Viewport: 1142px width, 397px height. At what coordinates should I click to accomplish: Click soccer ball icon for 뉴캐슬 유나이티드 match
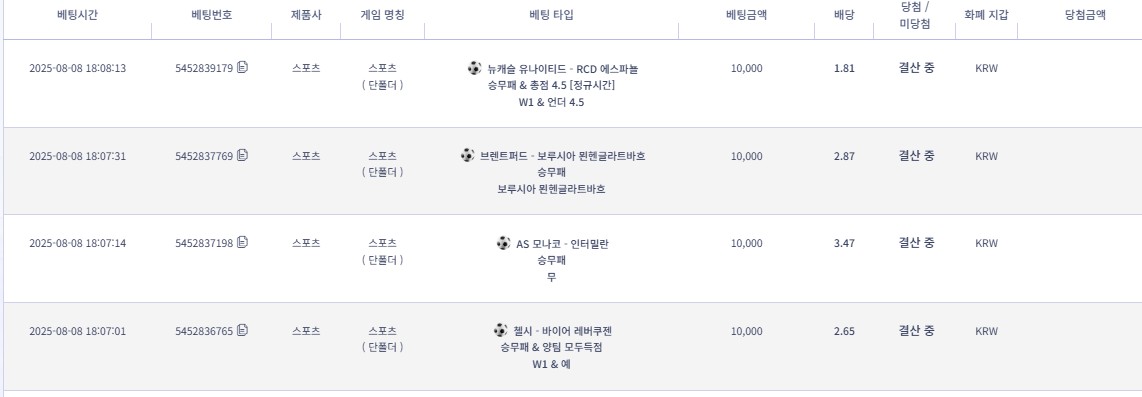pyautogui.click(x=474, y=68)
